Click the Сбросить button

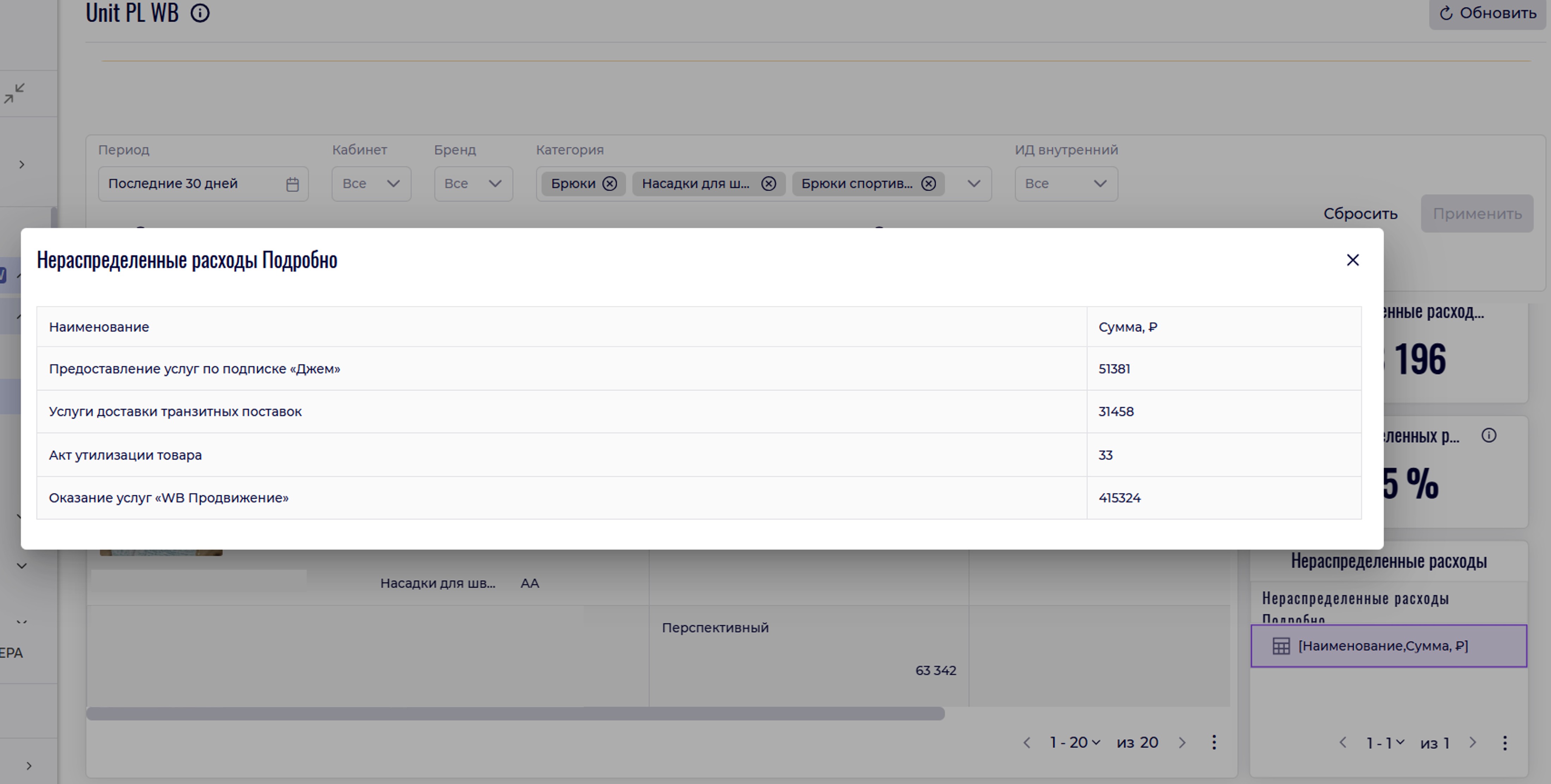click(1360, 214)
